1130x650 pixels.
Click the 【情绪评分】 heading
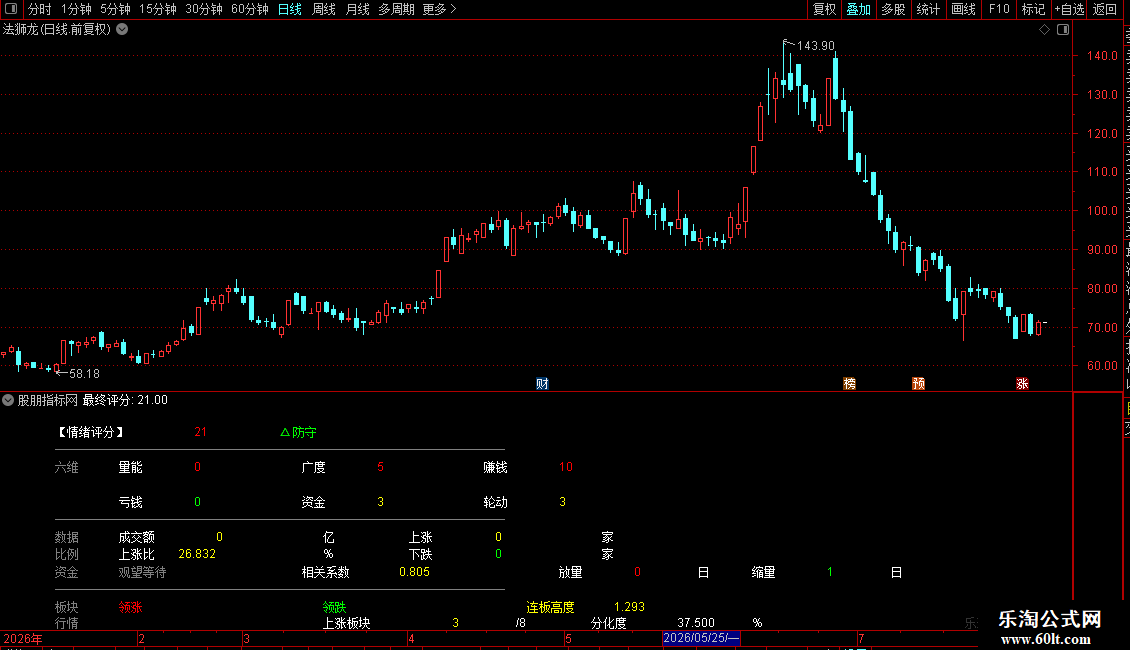90,432
